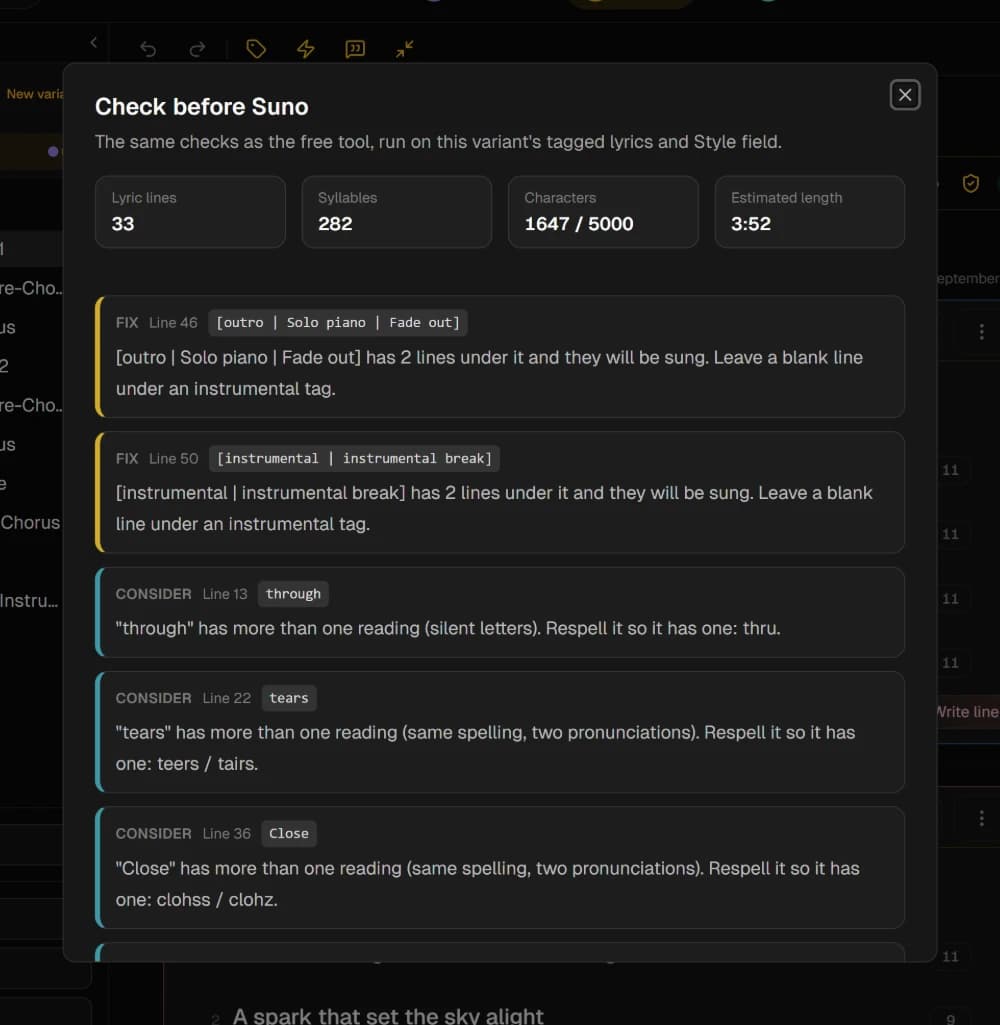This screenshot has width=1000, height=1025.
Task: Click the collapse arrows toolbar icon
Action: pos(405,49)
